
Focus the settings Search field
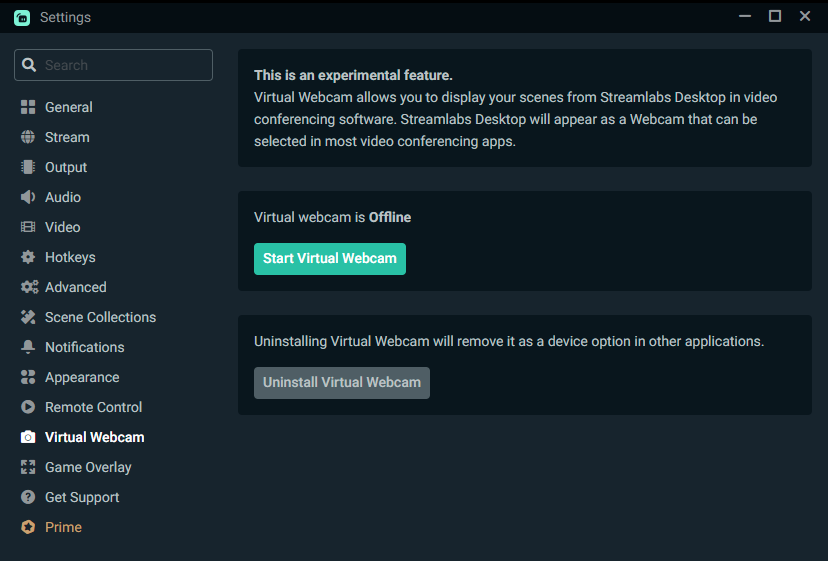click(x=114, y=65)
